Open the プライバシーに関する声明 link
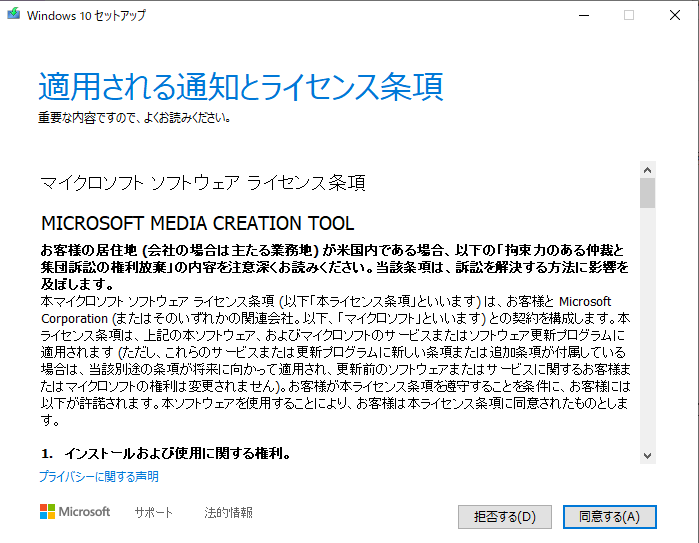Image resolution: width=699 pixels, height=543 pixels. pyautogui.click(x=99, y=477)
